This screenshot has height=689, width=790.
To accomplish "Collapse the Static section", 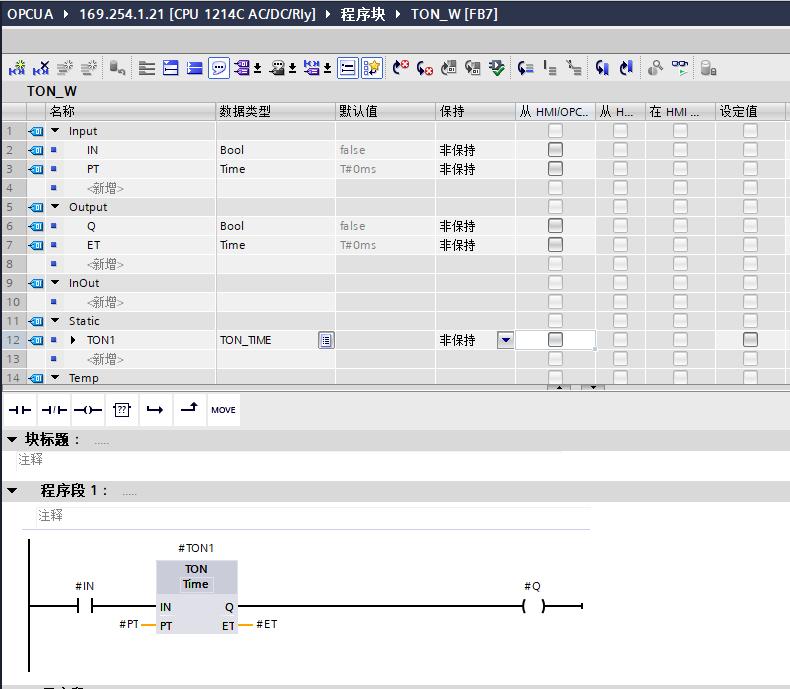I will click(55, 321).
